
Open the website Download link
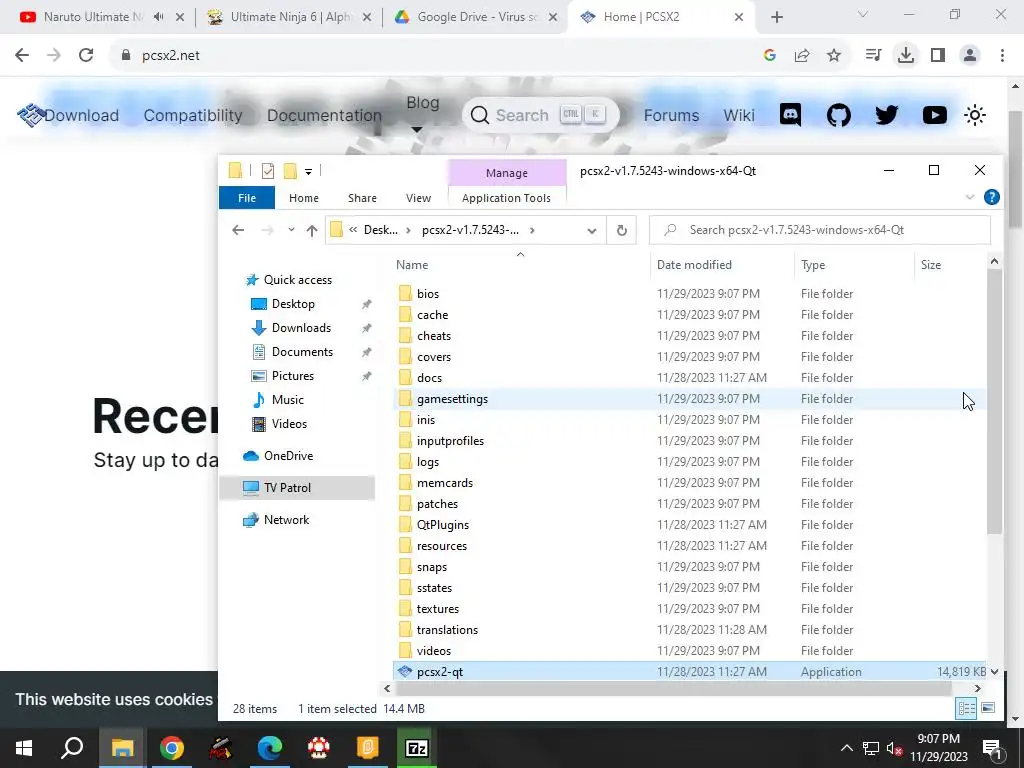pos(82,116)
